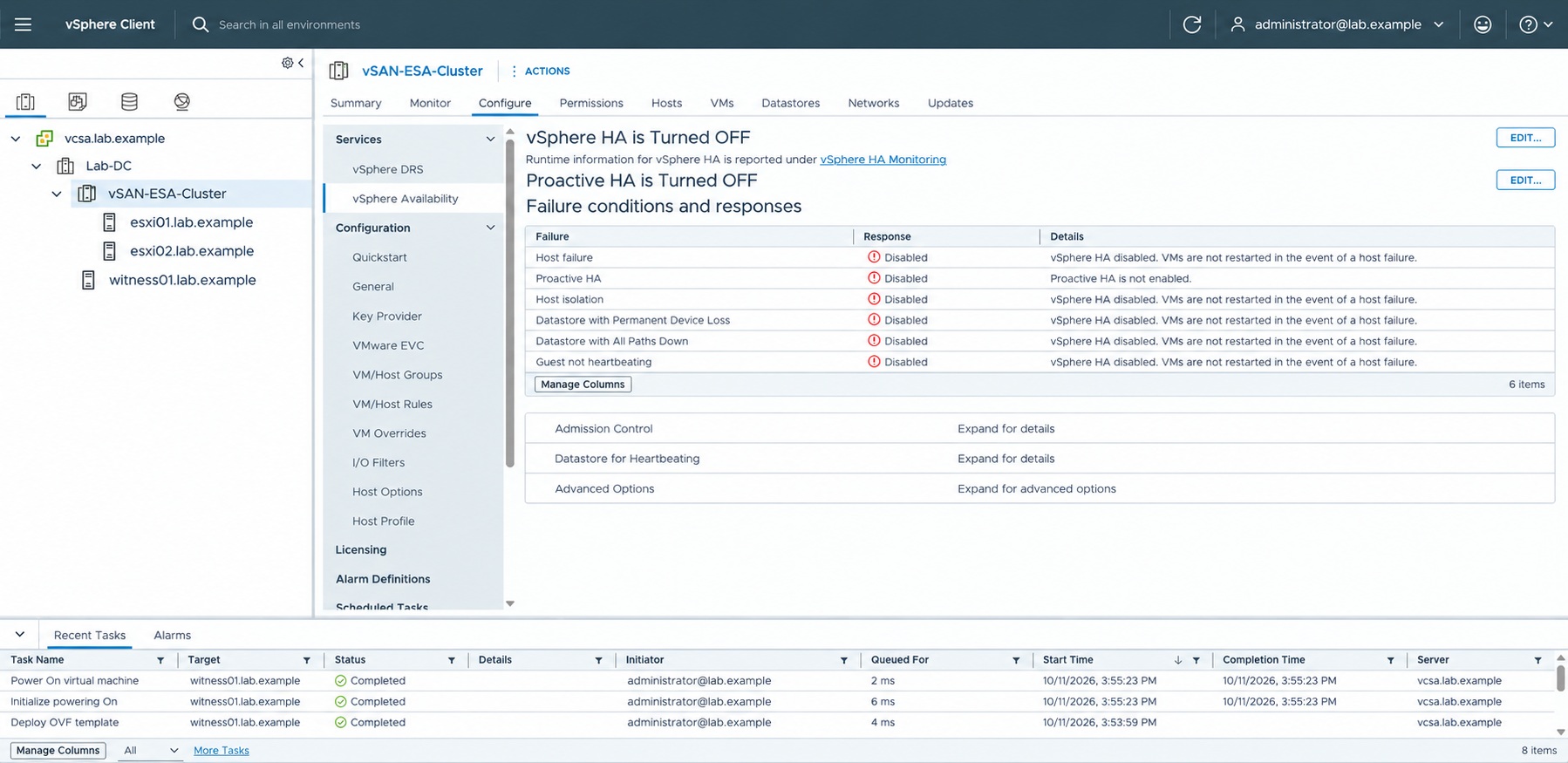Collapse the Lab-DC tree node
The height and width of the screenshot is (763, 1568).
point(37,166)
